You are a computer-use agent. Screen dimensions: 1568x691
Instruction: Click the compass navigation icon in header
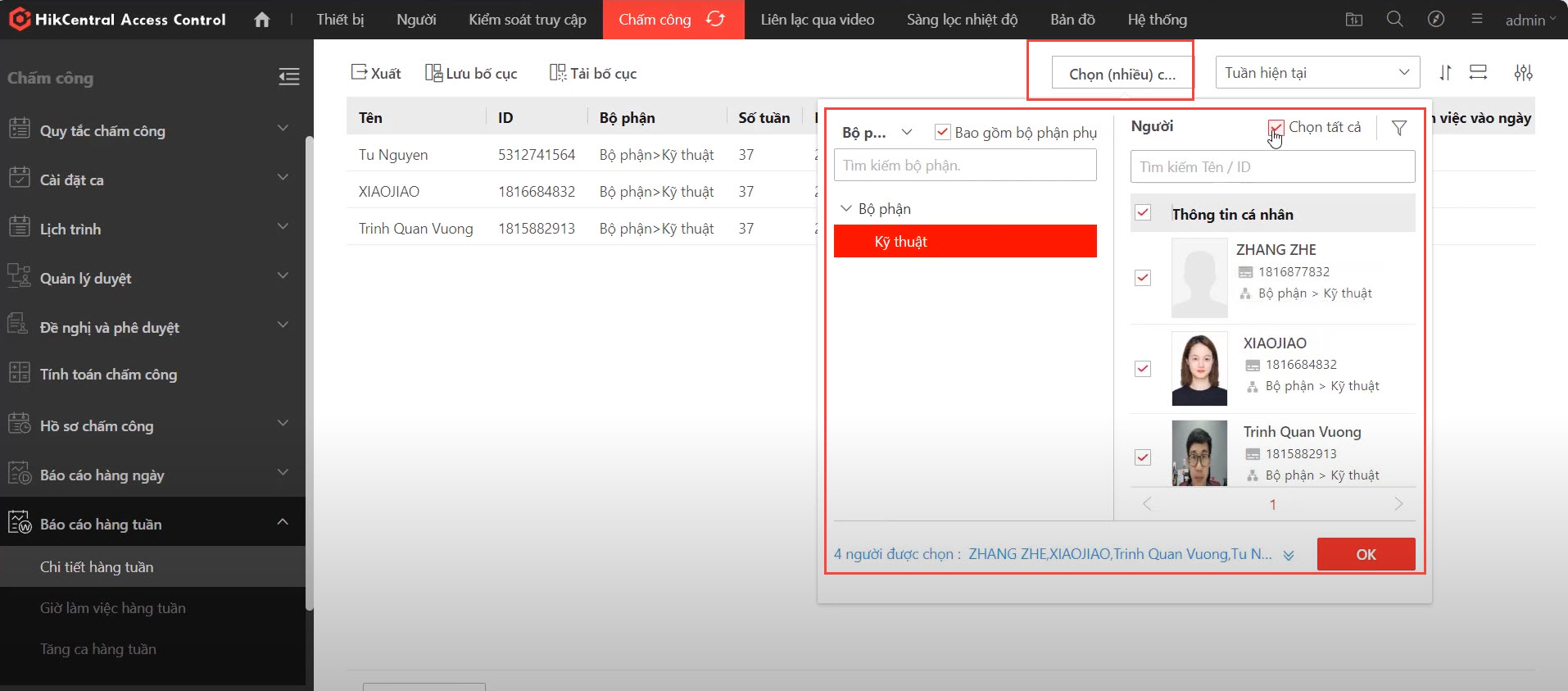(x=1435, y=19)
